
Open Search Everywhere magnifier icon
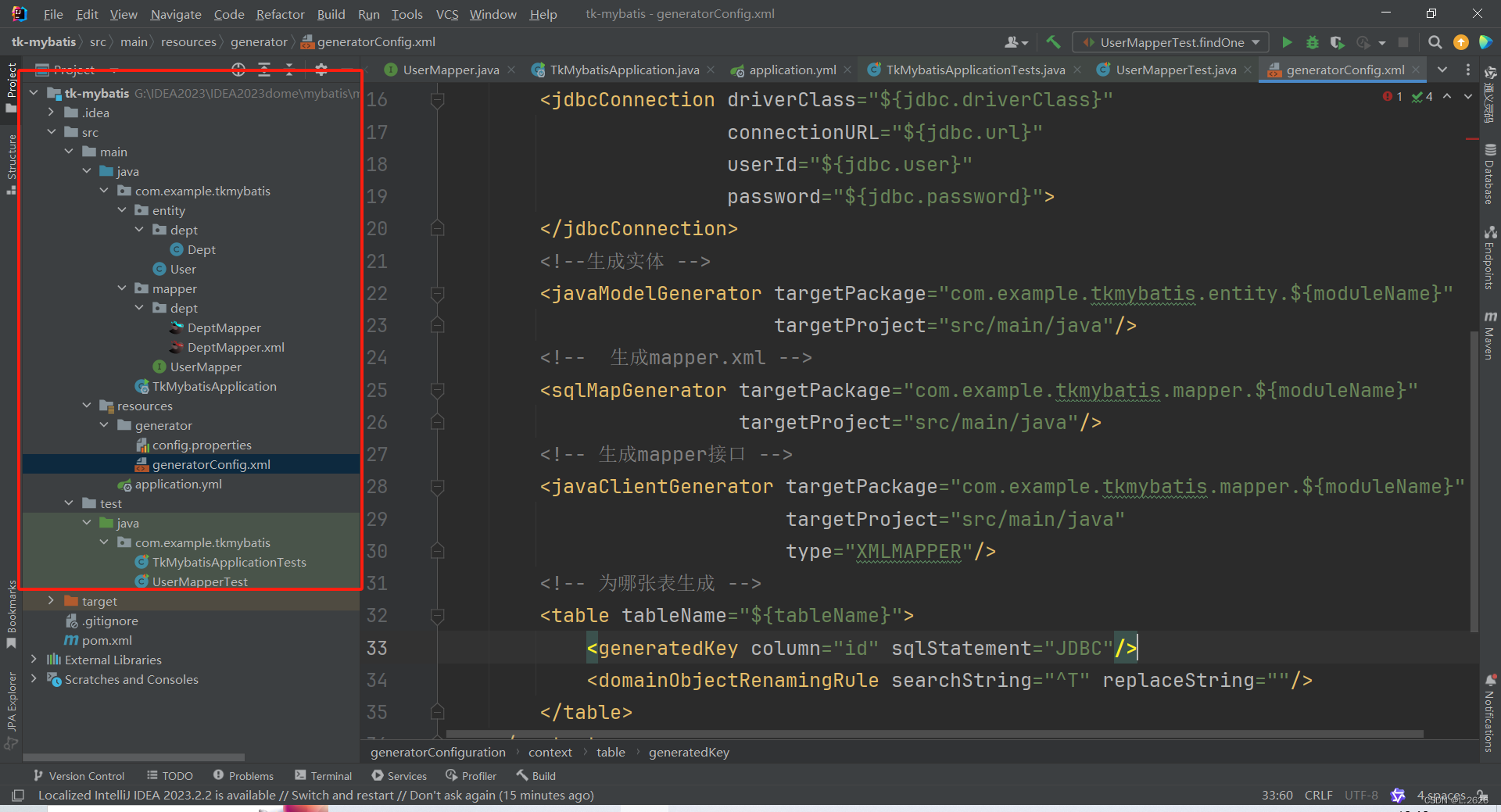pos(1435,42)
